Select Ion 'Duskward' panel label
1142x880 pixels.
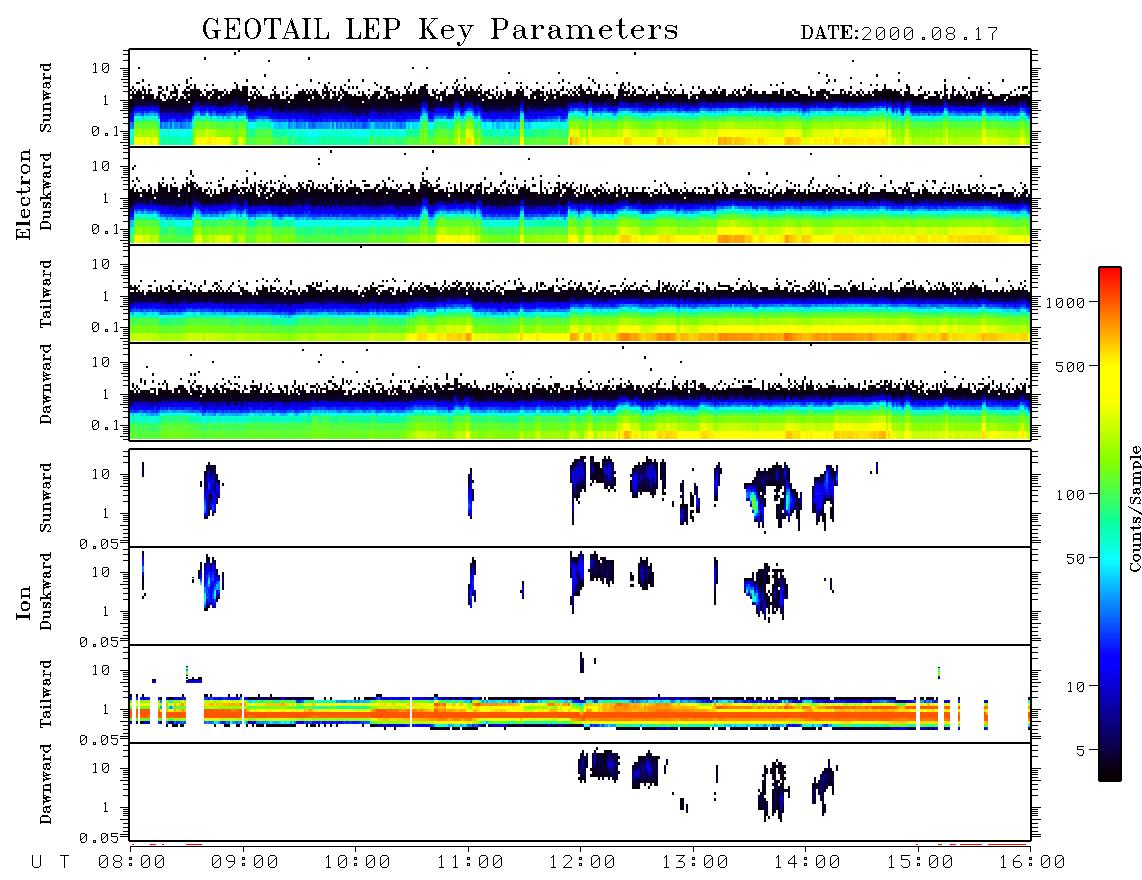tap(46, 591)
